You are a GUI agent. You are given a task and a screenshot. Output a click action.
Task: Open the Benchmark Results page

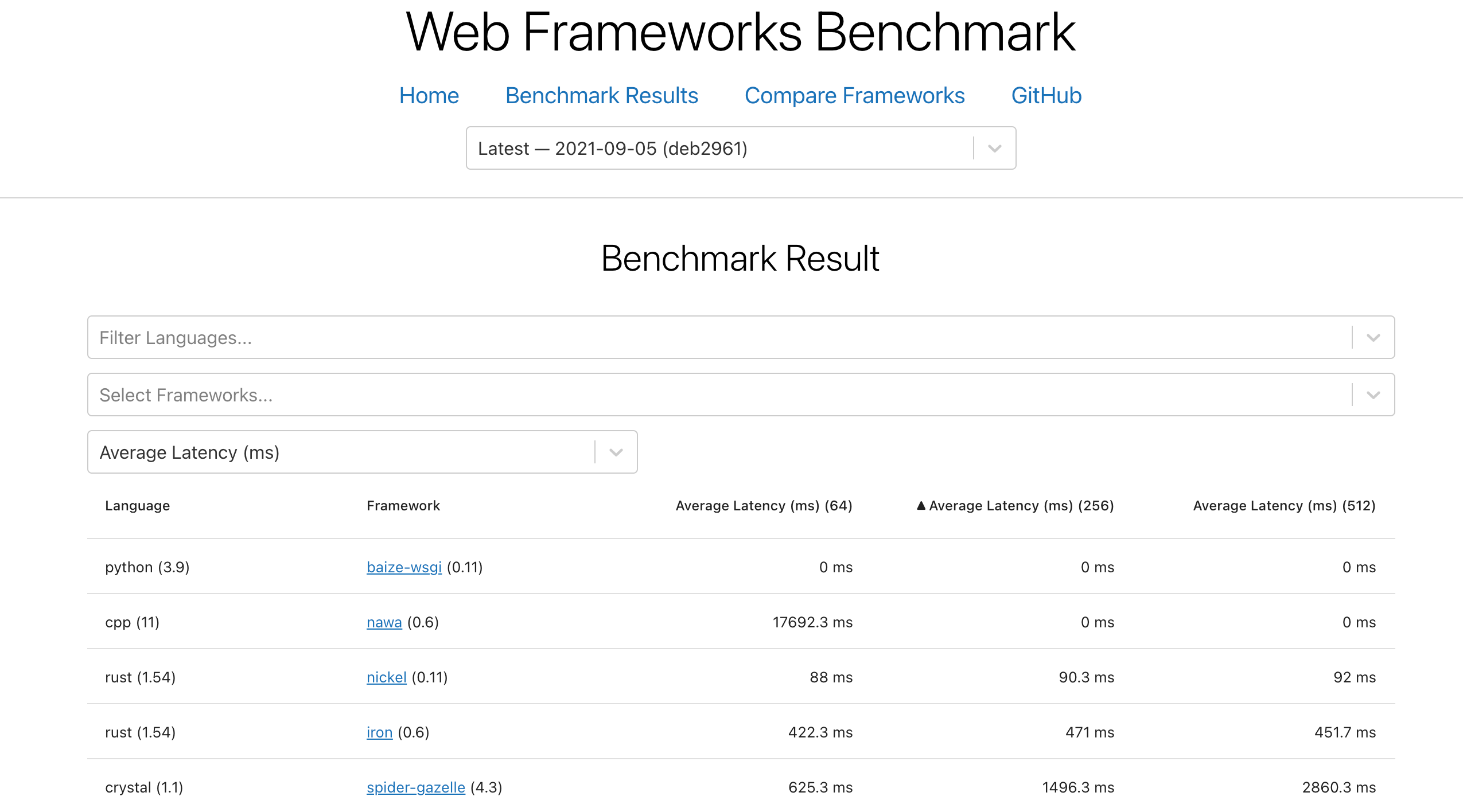601,96
